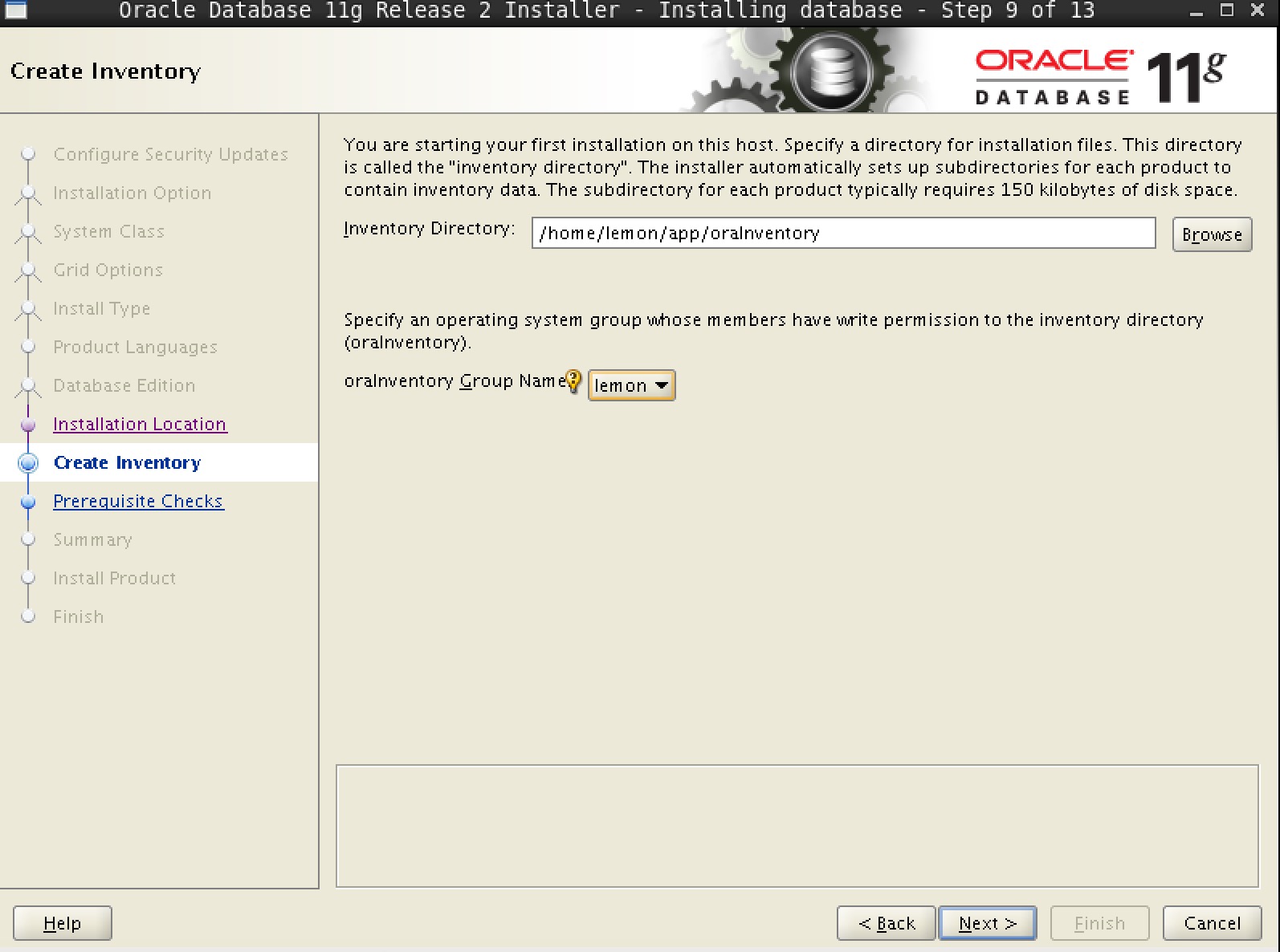Screen dimensions: 1280x952
Task: Click the installer title bar text
Action: 606,10
